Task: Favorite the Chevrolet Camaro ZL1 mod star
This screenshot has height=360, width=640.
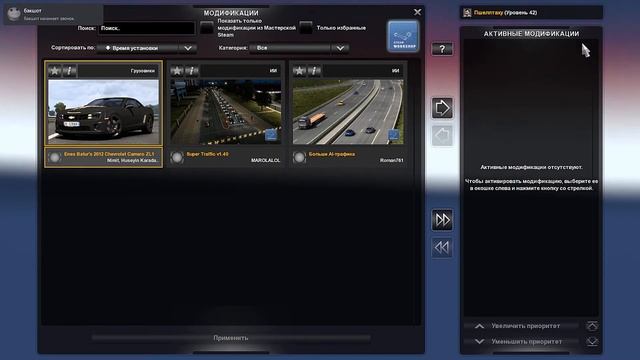Action: click(54, 71)
